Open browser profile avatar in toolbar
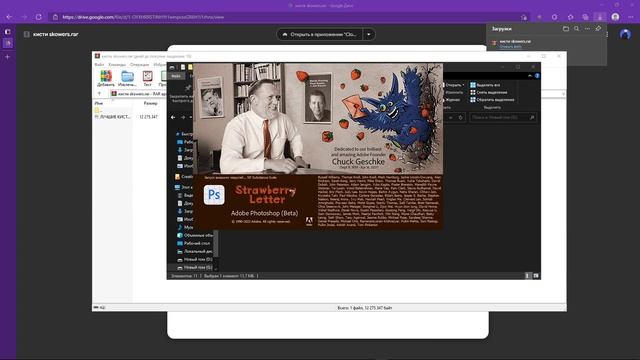The height and width of the screenshot is (360, 640). (616, 17)
